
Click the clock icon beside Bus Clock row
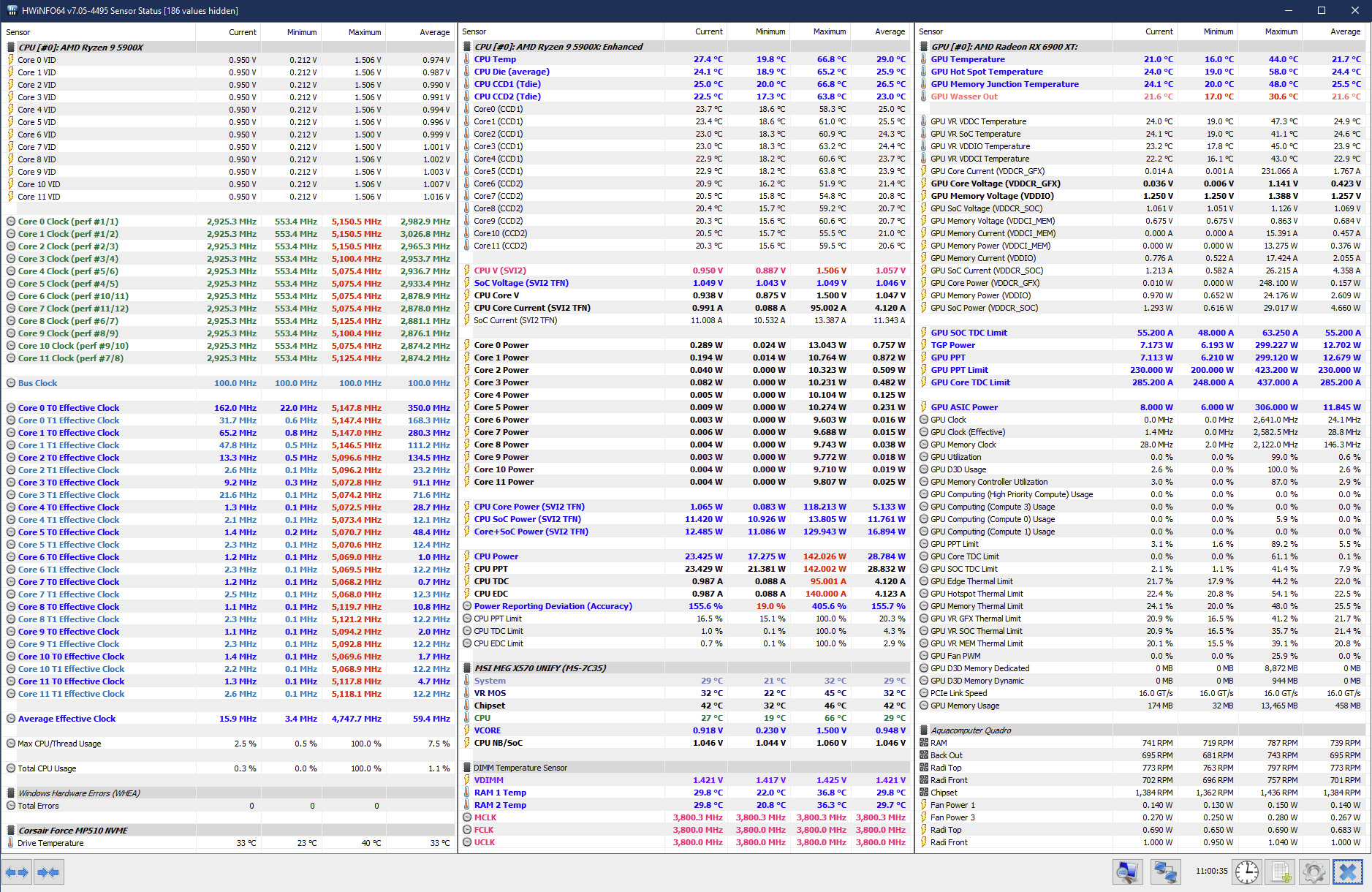11,383
